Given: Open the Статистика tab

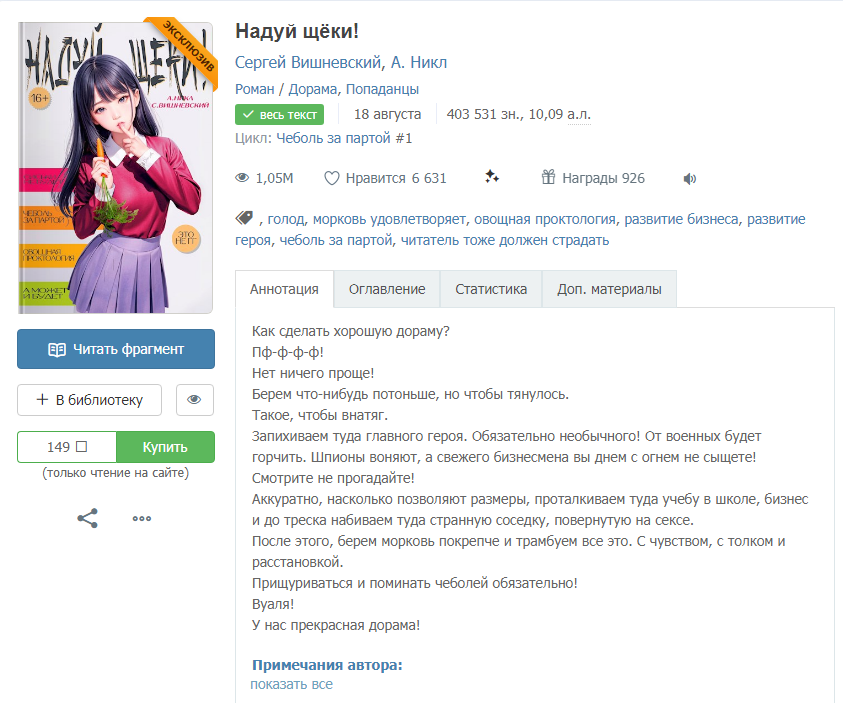Looking at the screenshot, I should coord(491,289).
